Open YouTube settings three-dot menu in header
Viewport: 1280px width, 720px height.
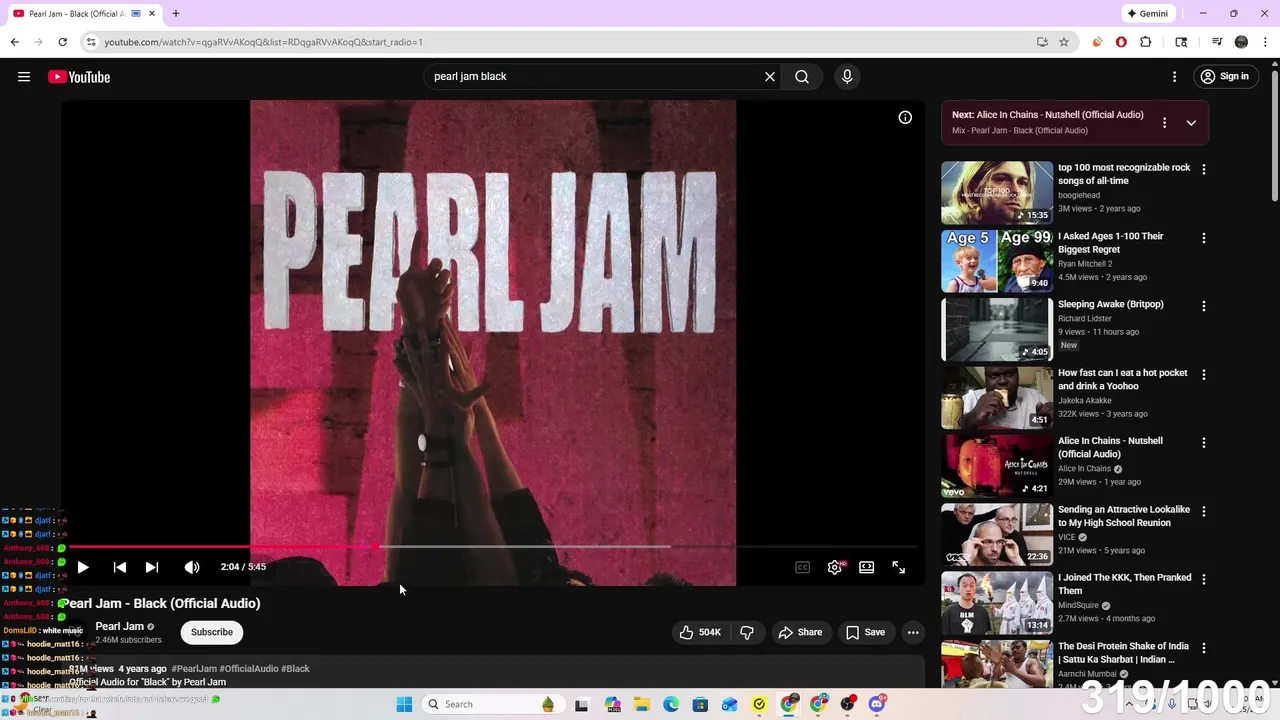1175,76
